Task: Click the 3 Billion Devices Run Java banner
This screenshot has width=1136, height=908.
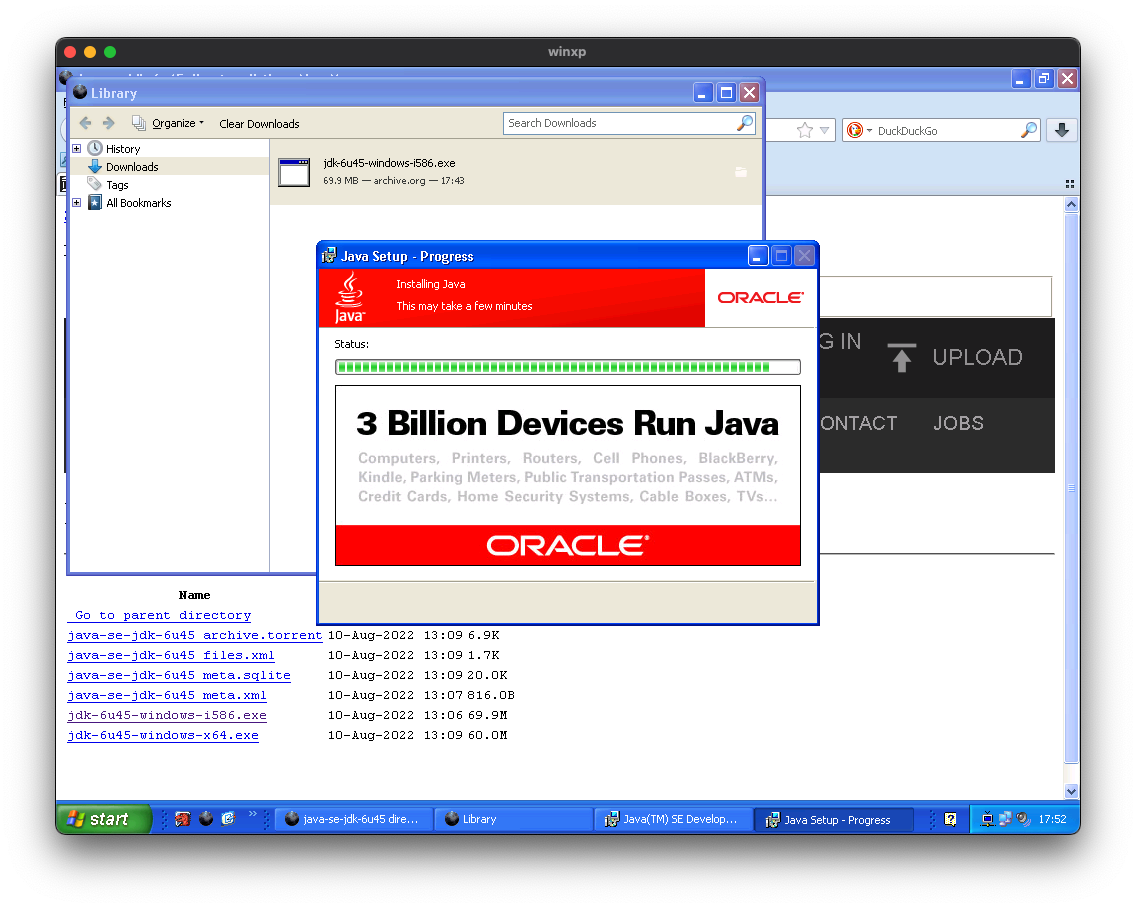Action: 568,475
